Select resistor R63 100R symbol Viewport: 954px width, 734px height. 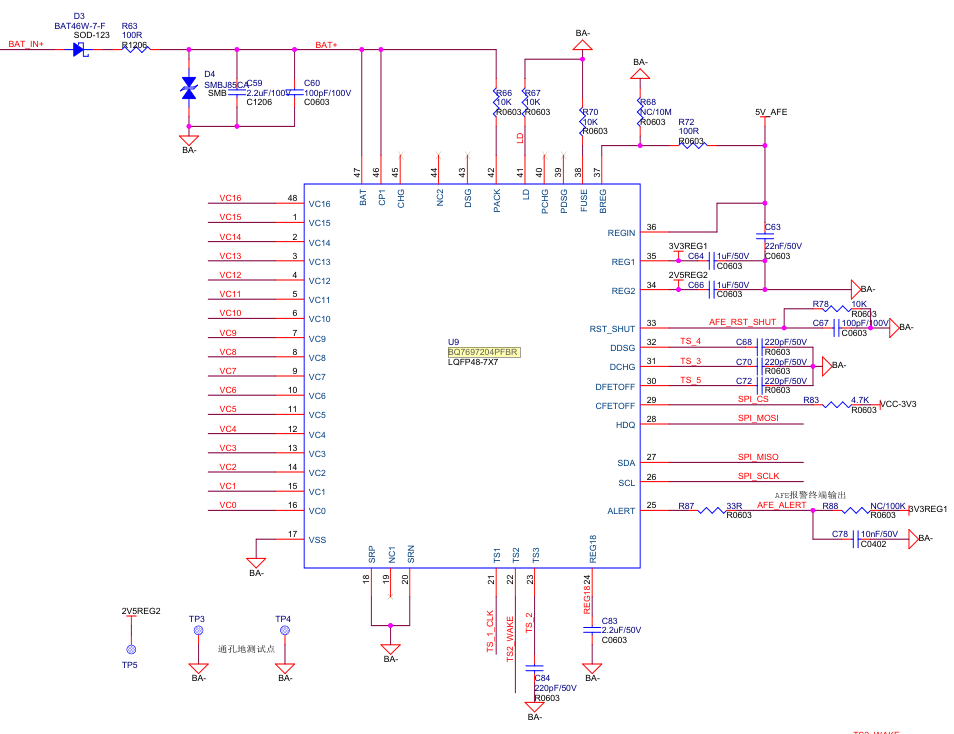point(136,49)
